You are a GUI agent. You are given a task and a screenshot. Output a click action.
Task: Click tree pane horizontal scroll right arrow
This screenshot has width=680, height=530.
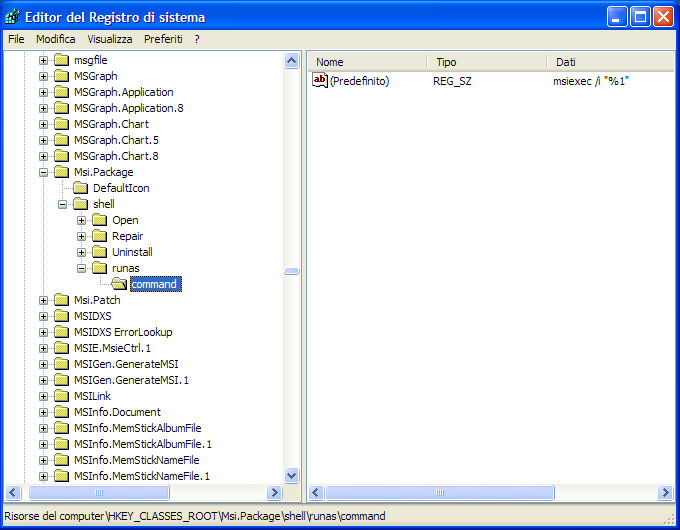point(274,493)
